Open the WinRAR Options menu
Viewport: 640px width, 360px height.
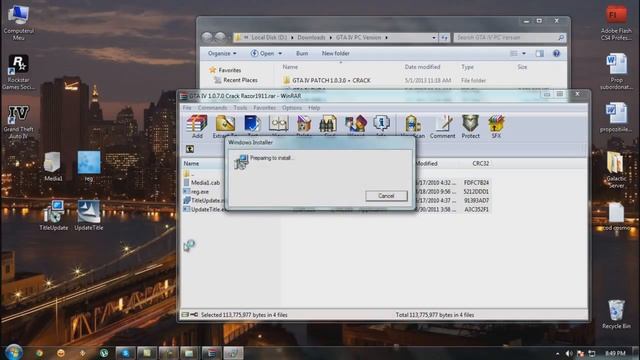pyautogui.click(x=292, y=108)
